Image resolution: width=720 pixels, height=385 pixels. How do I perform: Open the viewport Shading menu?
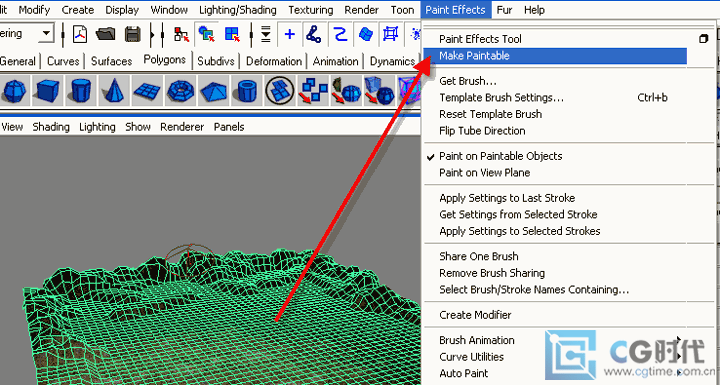point(51,127)
